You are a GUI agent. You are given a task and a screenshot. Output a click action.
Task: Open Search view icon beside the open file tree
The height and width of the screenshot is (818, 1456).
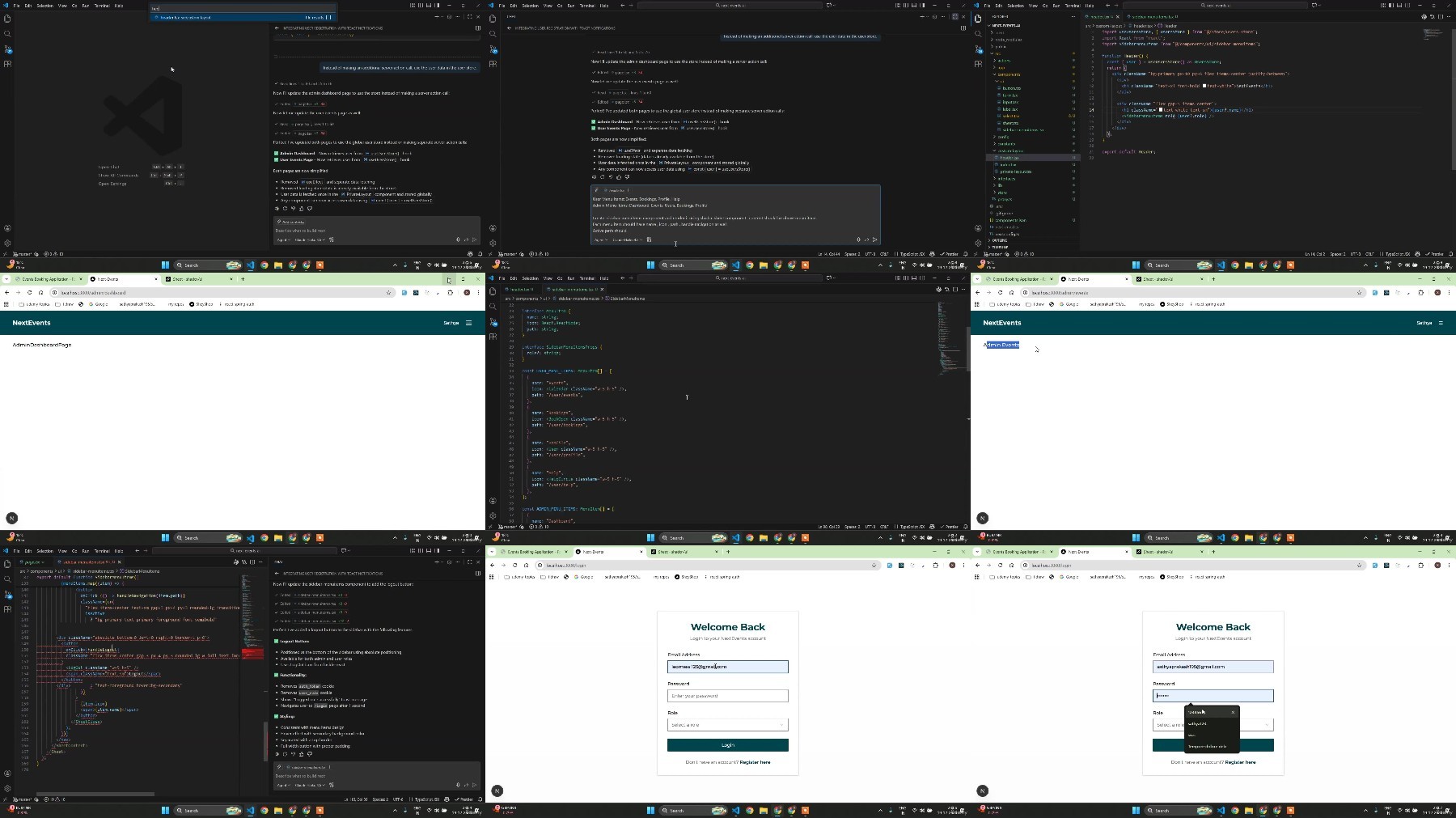pyautogui.click(x=978, y=34)
